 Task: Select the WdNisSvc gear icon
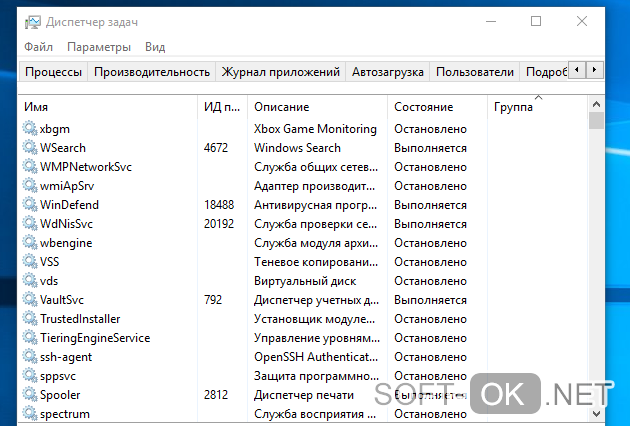[x=30, y=223]
